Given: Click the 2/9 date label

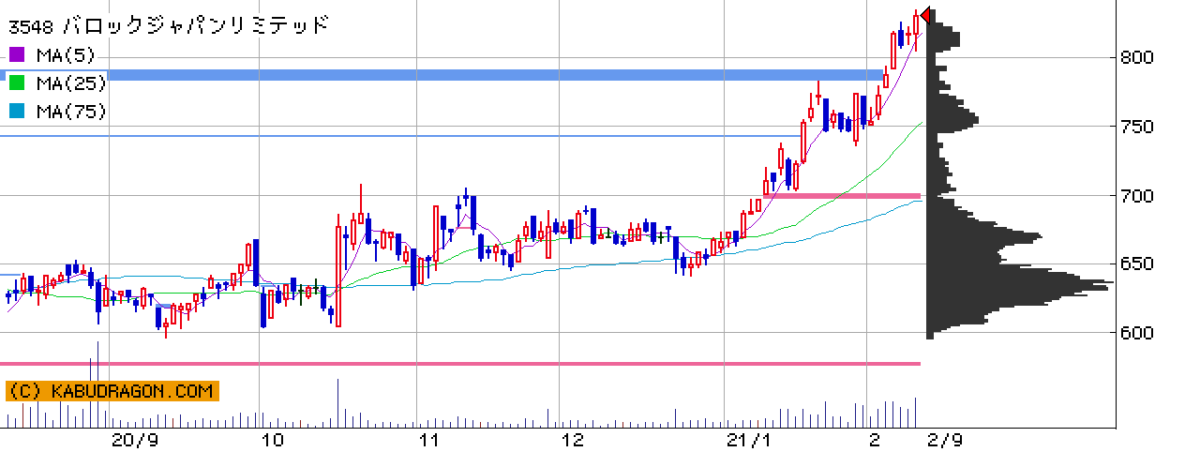Looking at the screenshot, I should (944, 439).
